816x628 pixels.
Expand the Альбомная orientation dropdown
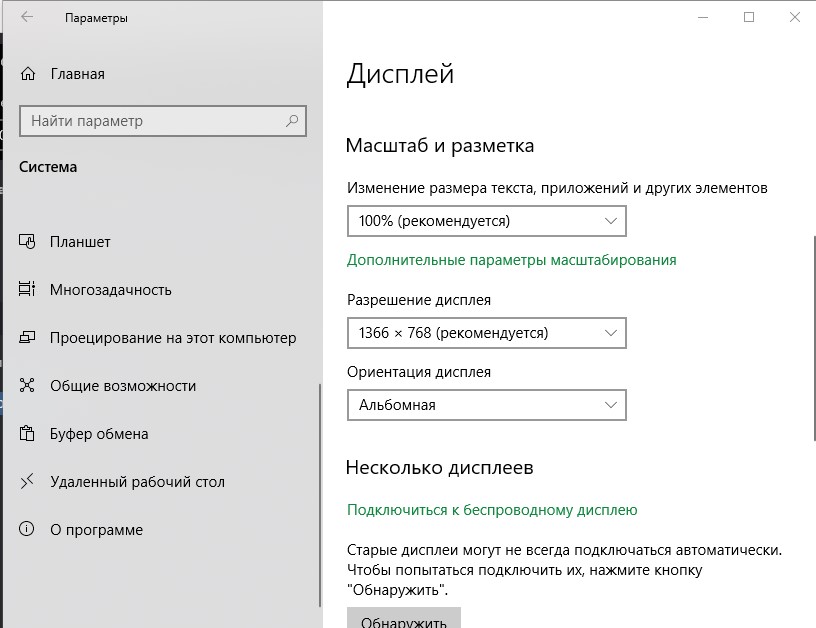tap(487, 405)
